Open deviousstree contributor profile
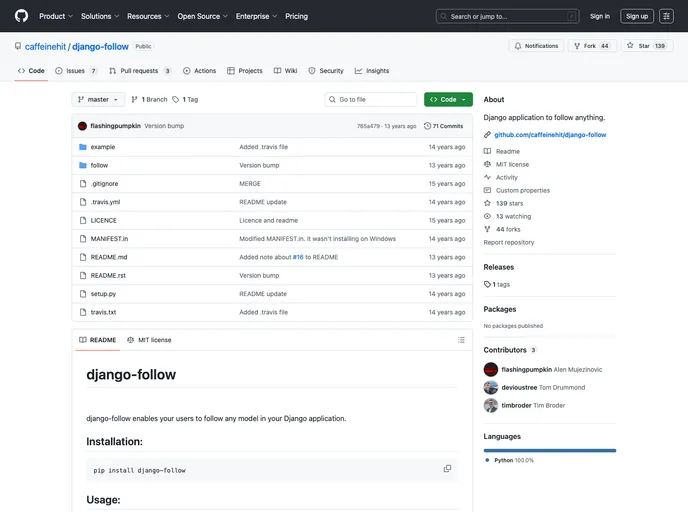Screen dimensions: 688x512 click(x=519, y=387)
